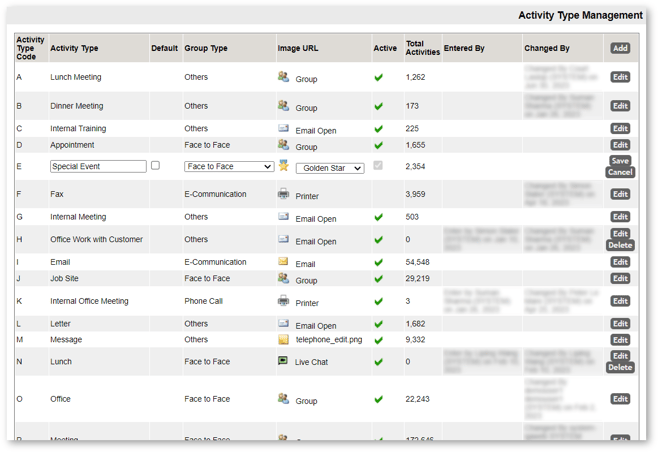
Task: Open the Face to Face group type dropdown
Action: (x=229, y=166)
